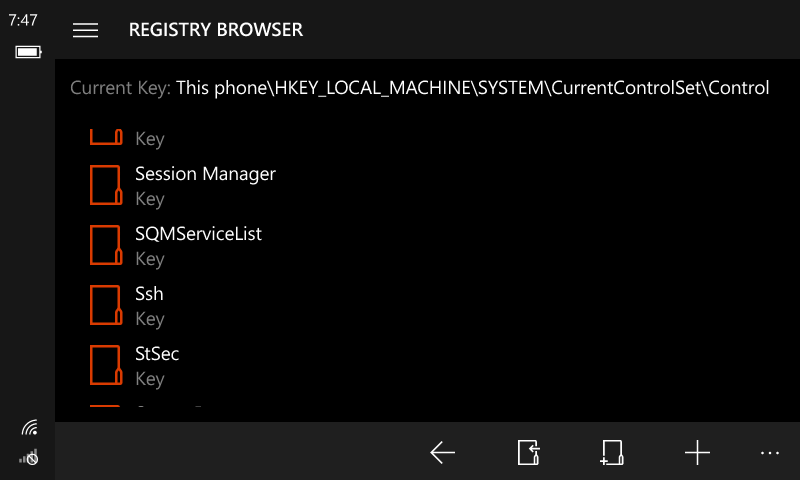This screenshot has width=800, height=480.
Task: Click the Ssh key icon
Action: pyautogui.click(x=105, y=305)
